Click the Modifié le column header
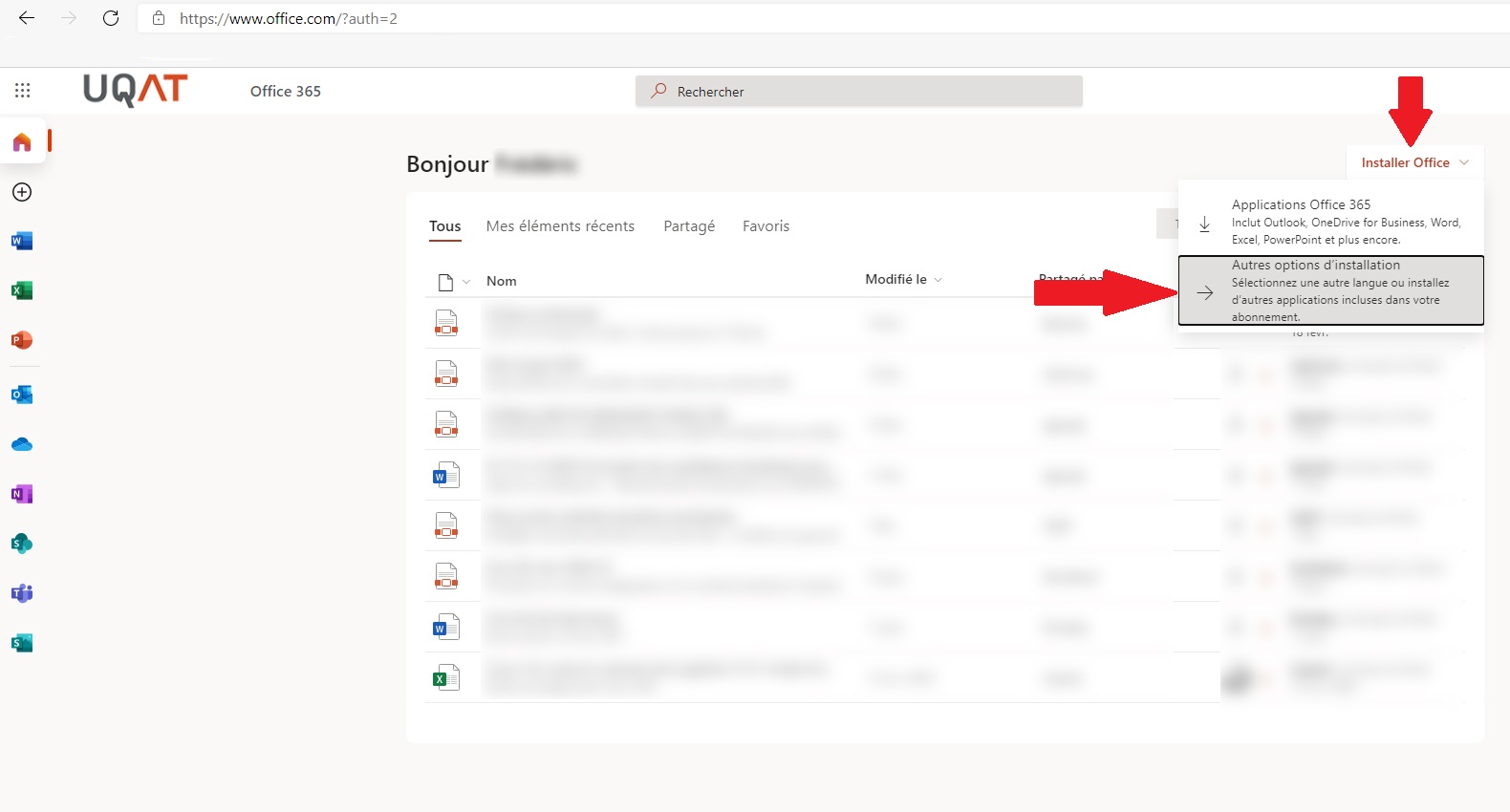The height and width of the screenshot is (812, 1510). pyautogui.click(x=895, y=279)
